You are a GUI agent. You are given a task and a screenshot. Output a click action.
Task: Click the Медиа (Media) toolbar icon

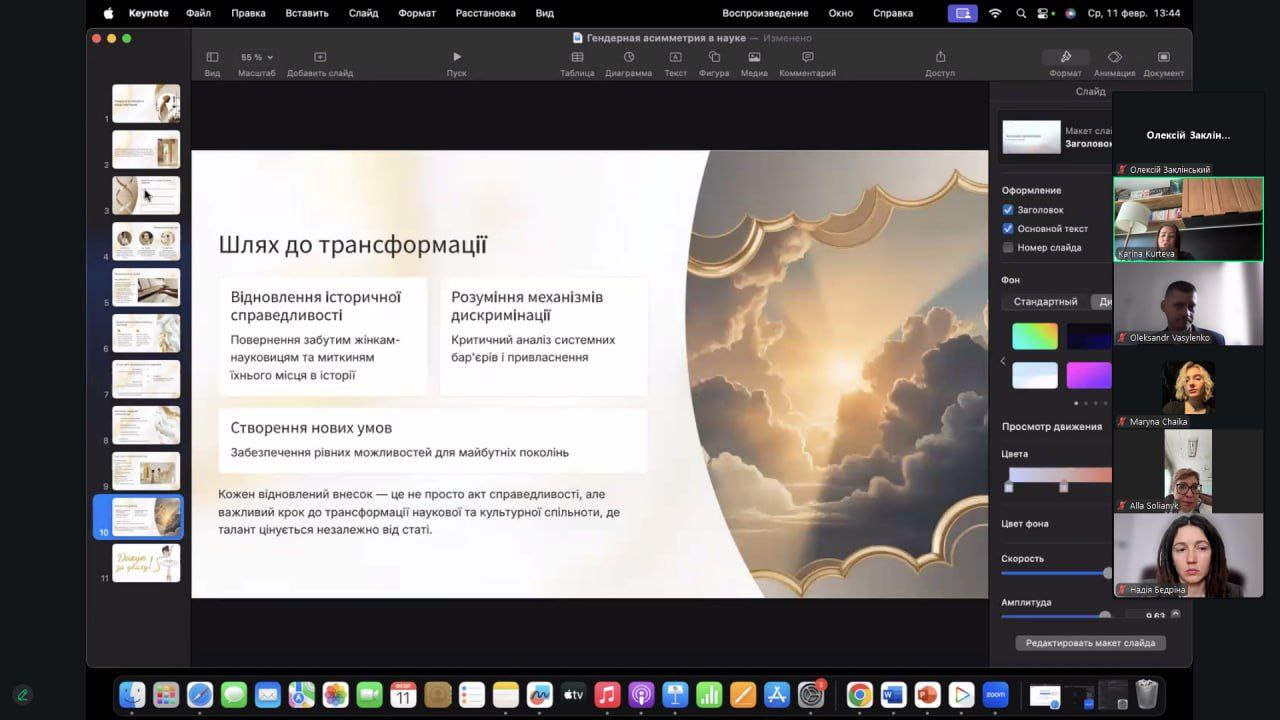pos(754,58)
